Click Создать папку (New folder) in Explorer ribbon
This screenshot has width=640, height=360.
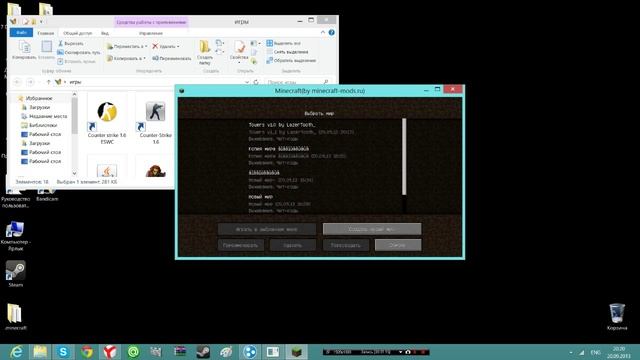[x=204, y=53]
